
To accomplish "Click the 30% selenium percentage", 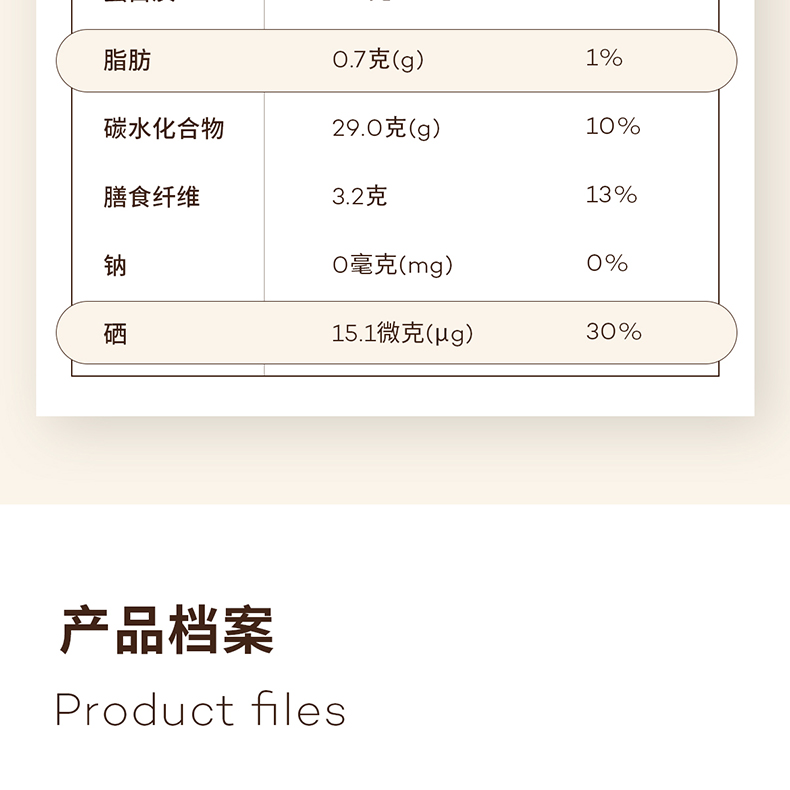I will click(613, 332).
